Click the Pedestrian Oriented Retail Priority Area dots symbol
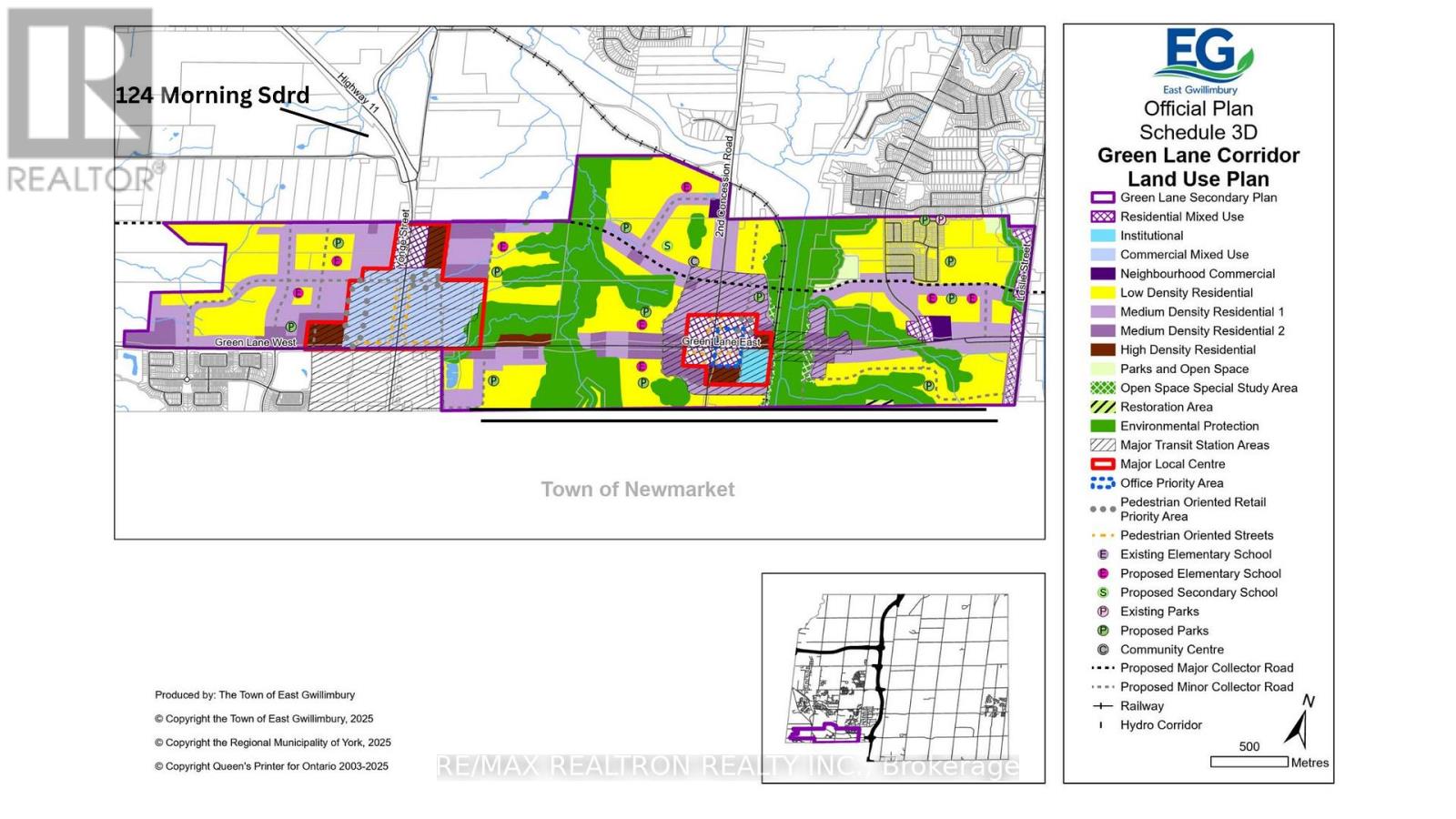 point(1103,510)
